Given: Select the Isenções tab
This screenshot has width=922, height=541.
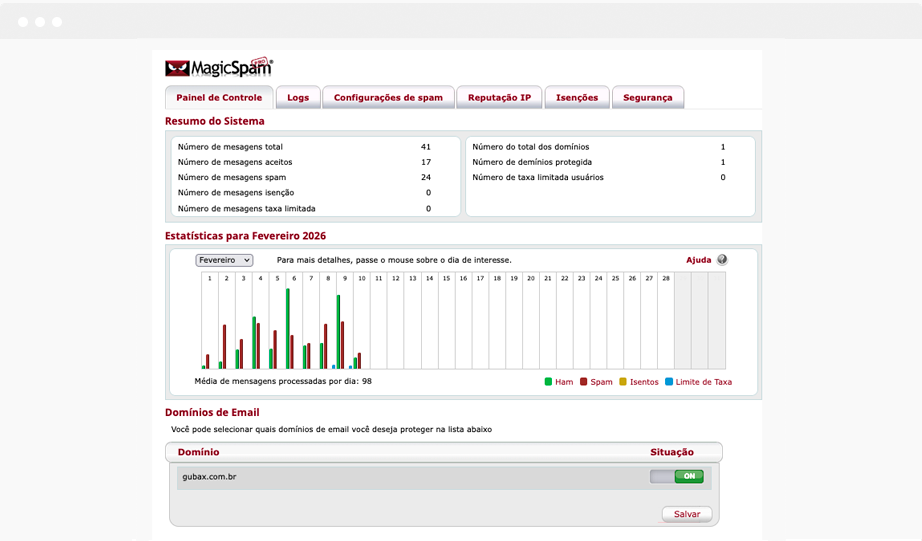Looking at the screenshot, I should coord(577,98).
